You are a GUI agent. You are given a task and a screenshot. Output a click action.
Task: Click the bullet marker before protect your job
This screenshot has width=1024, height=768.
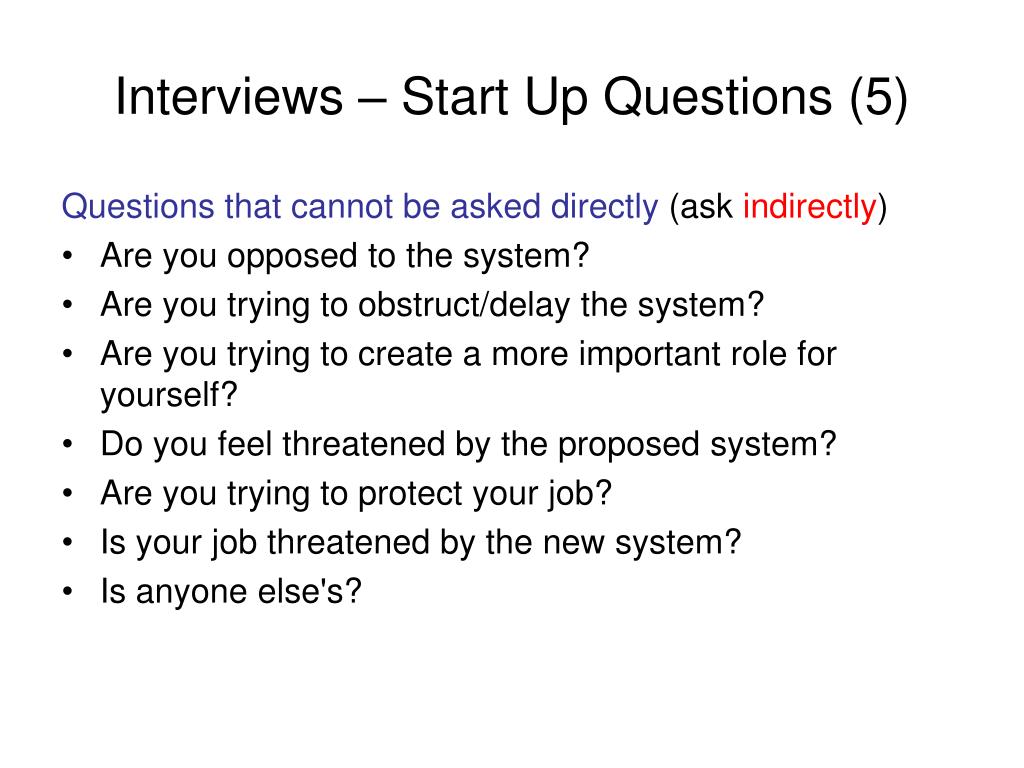[x=67, y=494]
